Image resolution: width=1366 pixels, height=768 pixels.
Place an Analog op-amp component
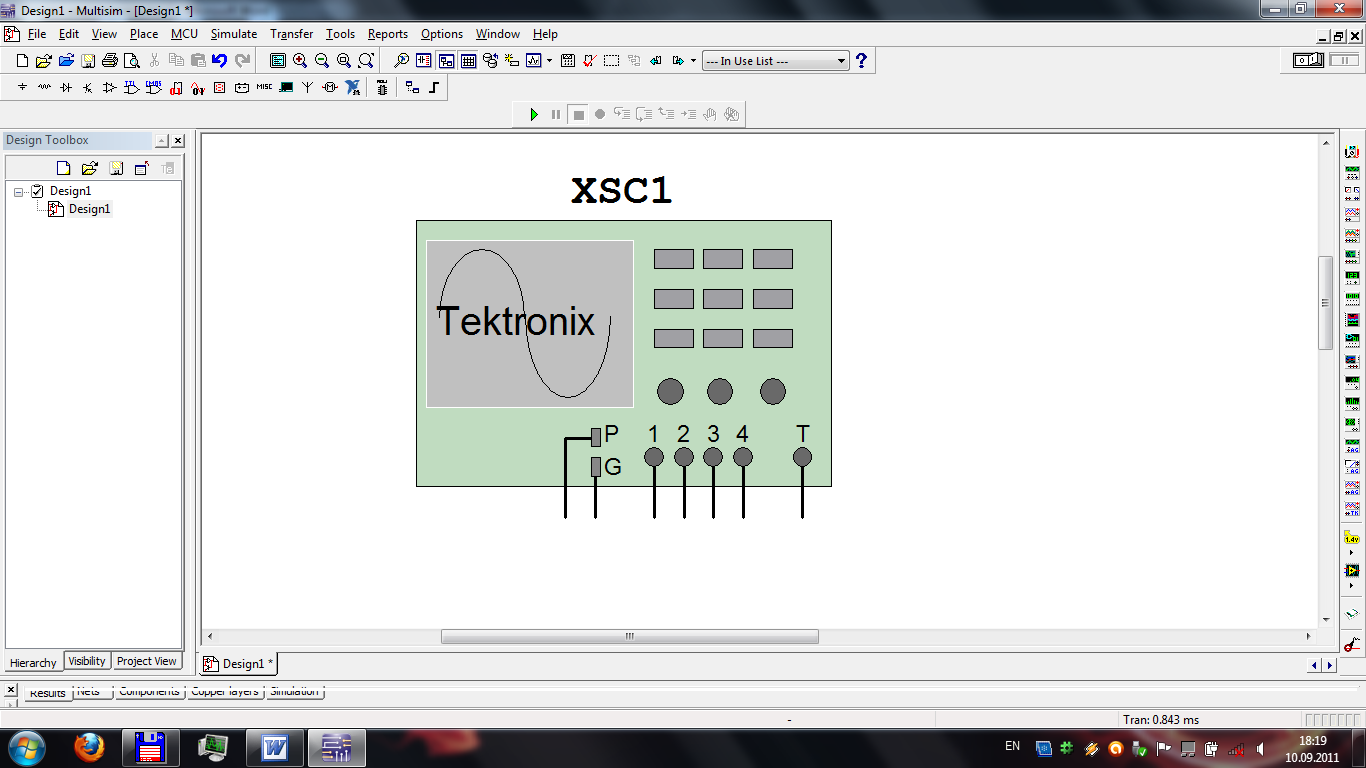tap(109, 88)
